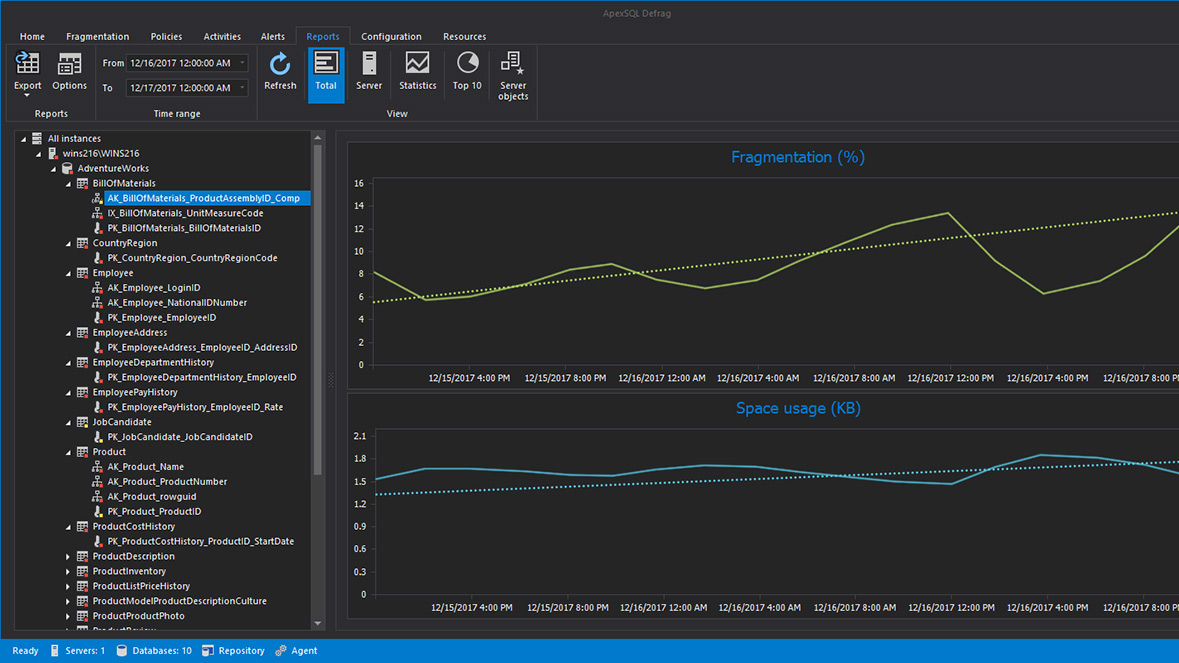Screen dimensions: 1179x663
Task: Collapse the All instances root node
Action: pyautogui.click(x=24, y=138)
